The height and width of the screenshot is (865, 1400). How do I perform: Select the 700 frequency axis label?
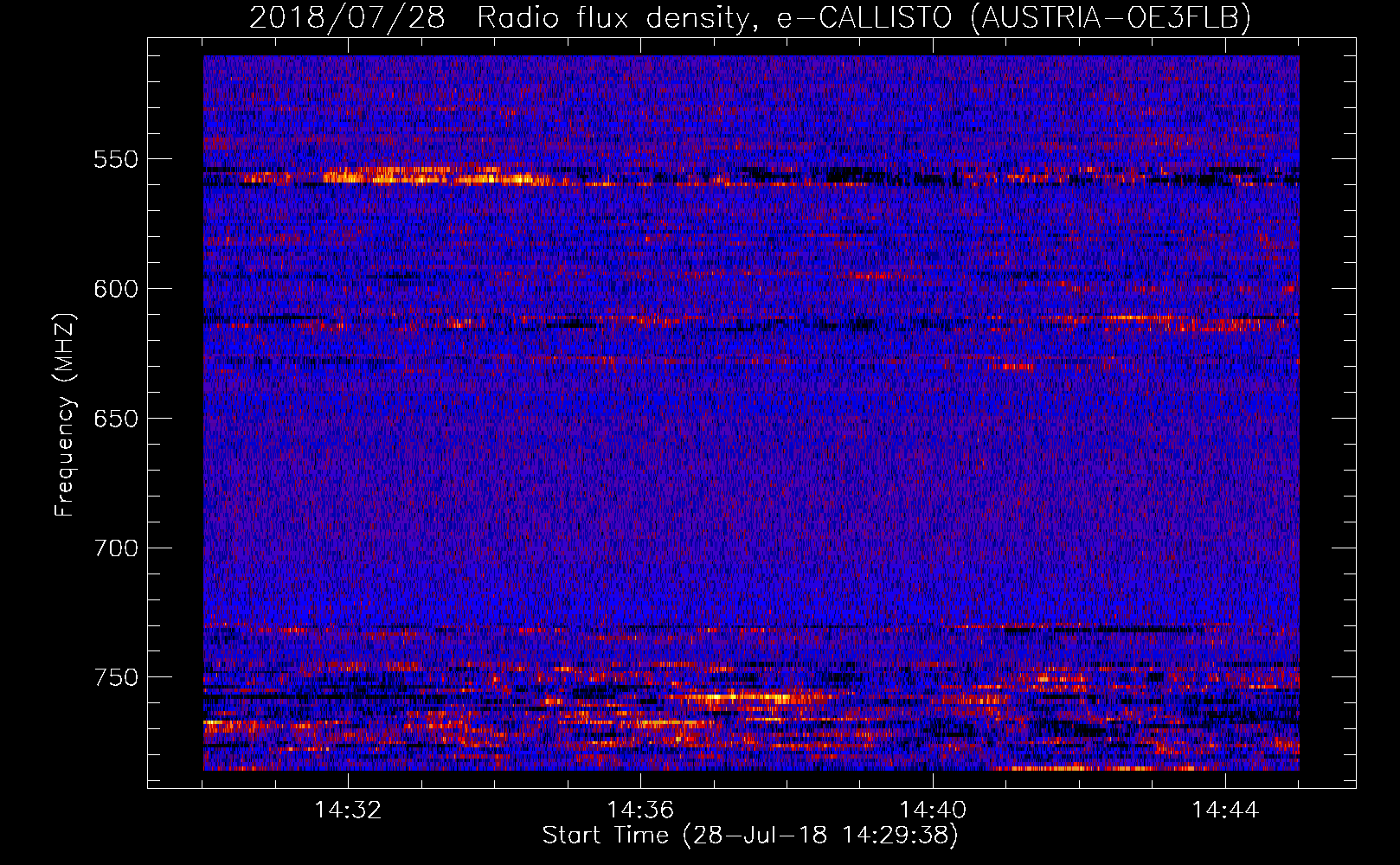tap(115, 548)
